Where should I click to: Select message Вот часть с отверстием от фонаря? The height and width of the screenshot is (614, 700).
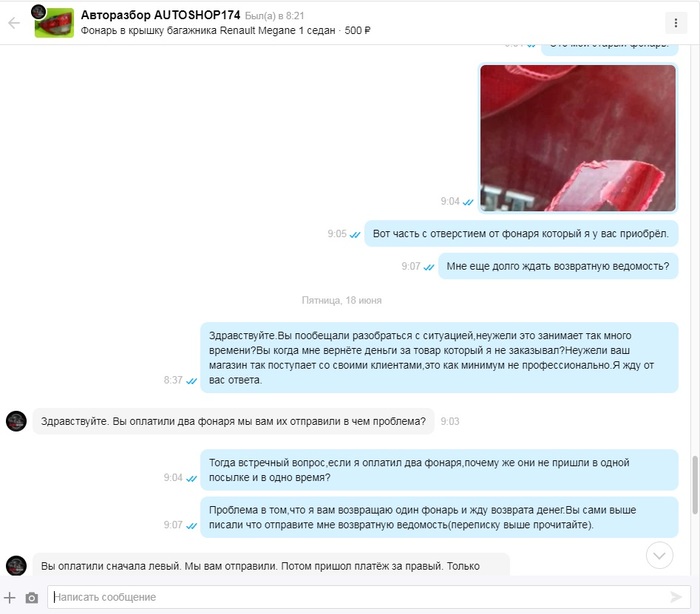pos(521,234)
